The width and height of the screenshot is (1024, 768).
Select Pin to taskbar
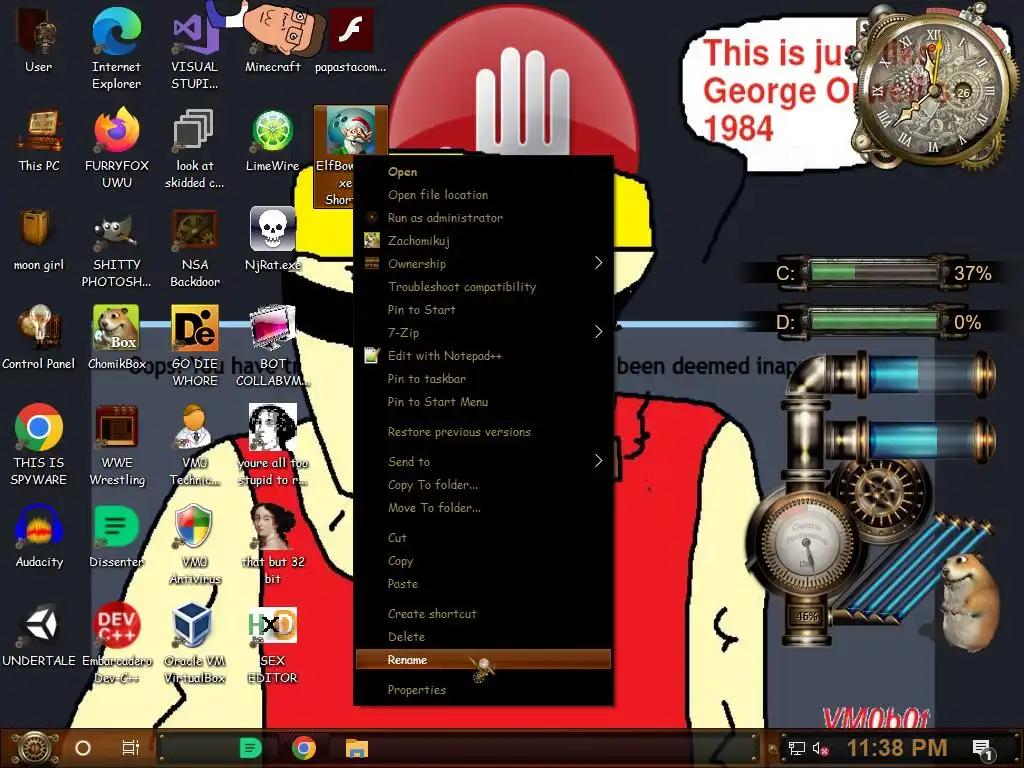(483, 379)
